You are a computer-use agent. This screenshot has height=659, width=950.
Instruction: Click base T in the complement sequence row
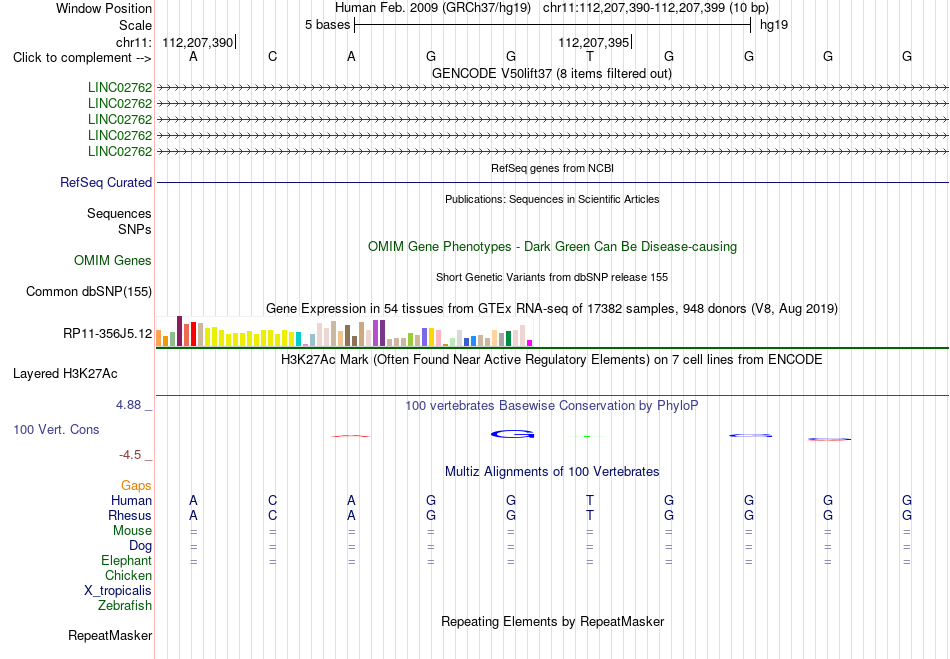590,57
